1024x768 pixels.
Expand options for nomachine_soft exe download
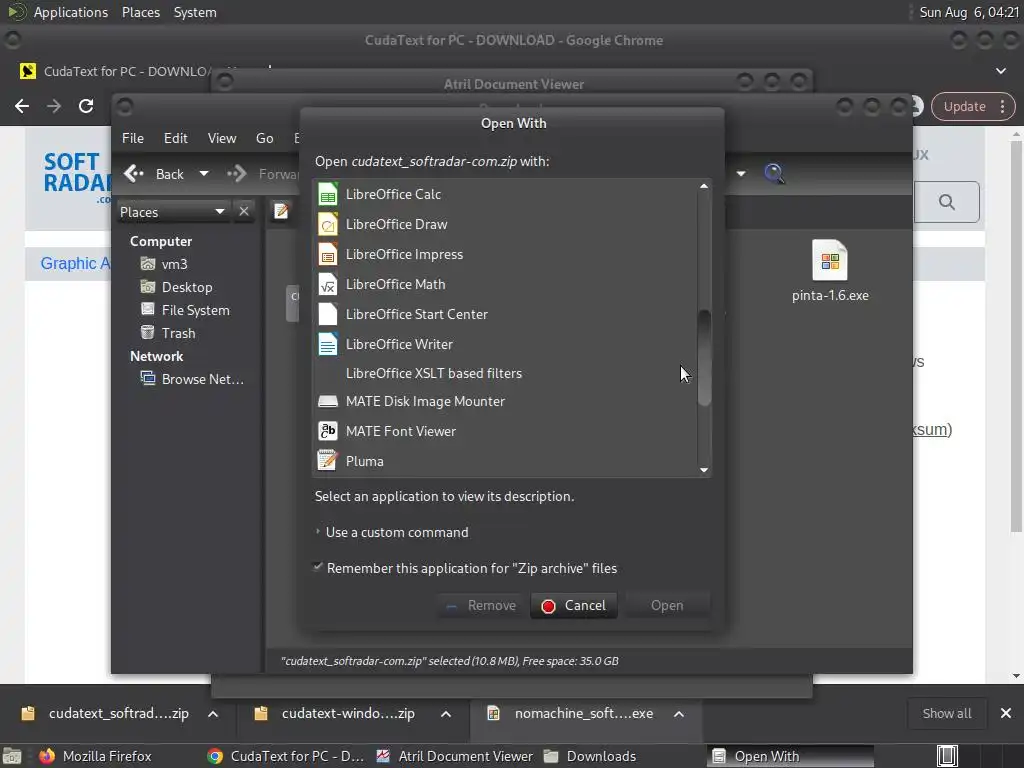coord(679,714)
